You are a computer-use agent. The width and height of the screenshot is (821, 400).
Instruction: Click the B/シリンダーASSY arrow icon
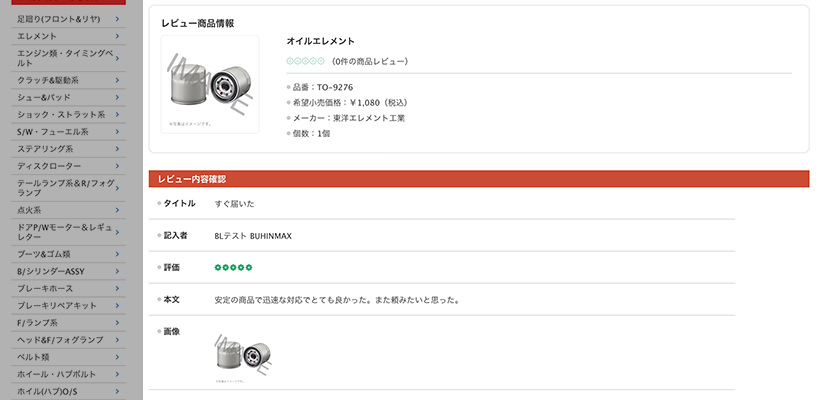117,271
